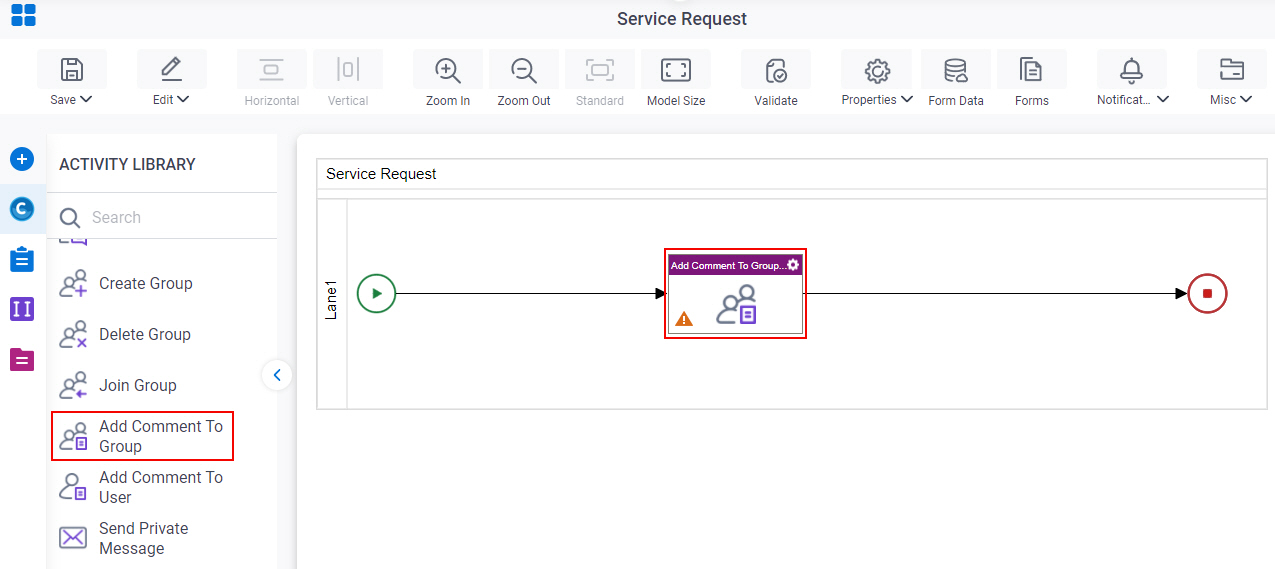1275x569 pixels.
Task: Select the red End event node
Action: coord(1207,294)
